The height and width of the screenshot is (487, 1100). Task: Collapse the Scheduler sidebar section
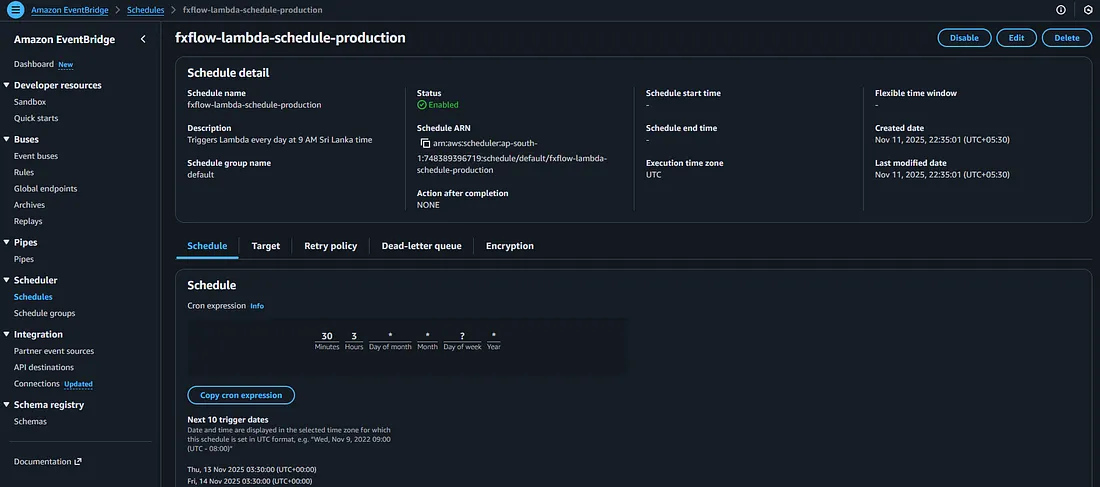coord(6,280)
